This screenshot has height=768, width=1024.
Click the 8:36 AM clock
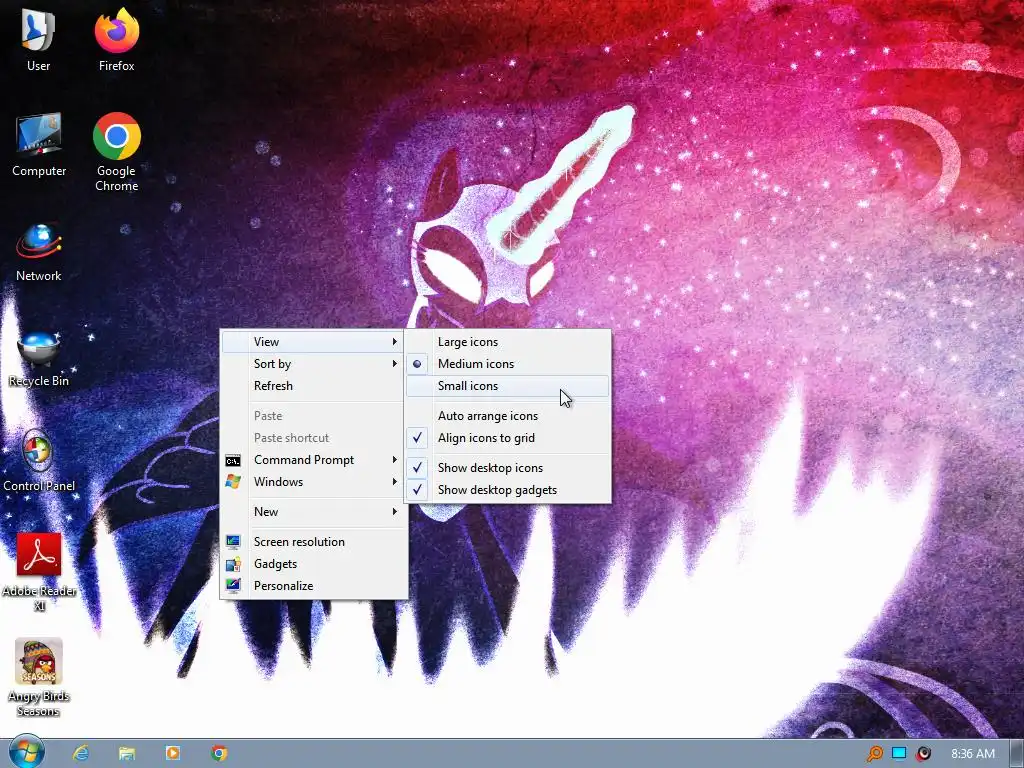point(972,754)
